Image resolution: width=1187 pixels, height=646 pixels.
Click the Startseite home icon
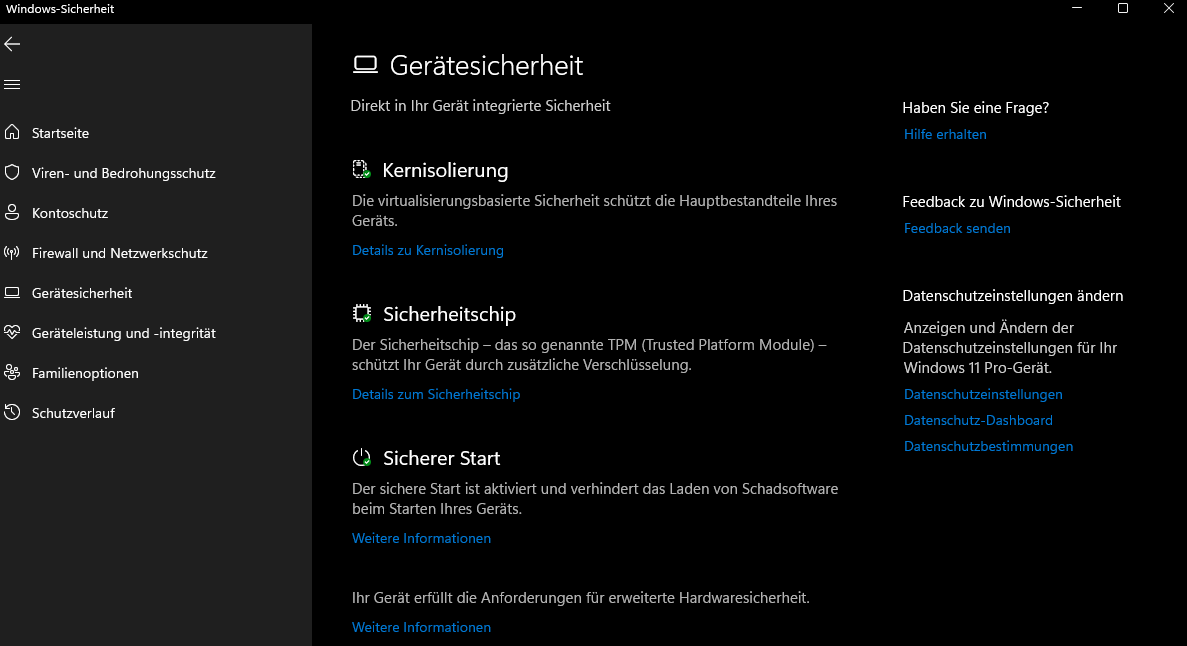12,133
